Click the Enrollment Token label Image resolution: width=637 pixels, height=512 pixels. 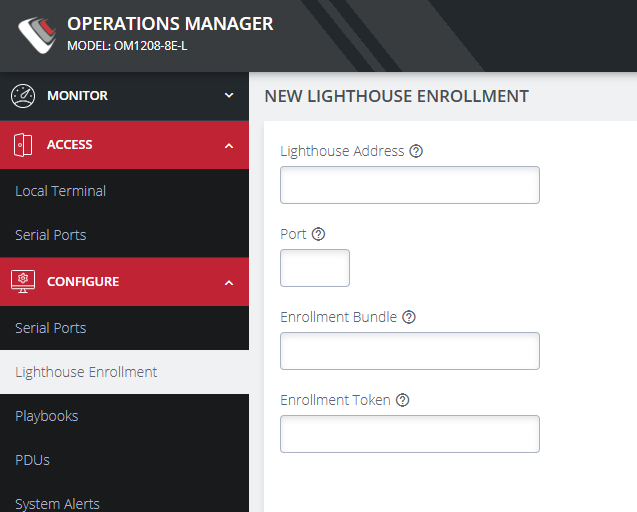[x=335, y=400]
